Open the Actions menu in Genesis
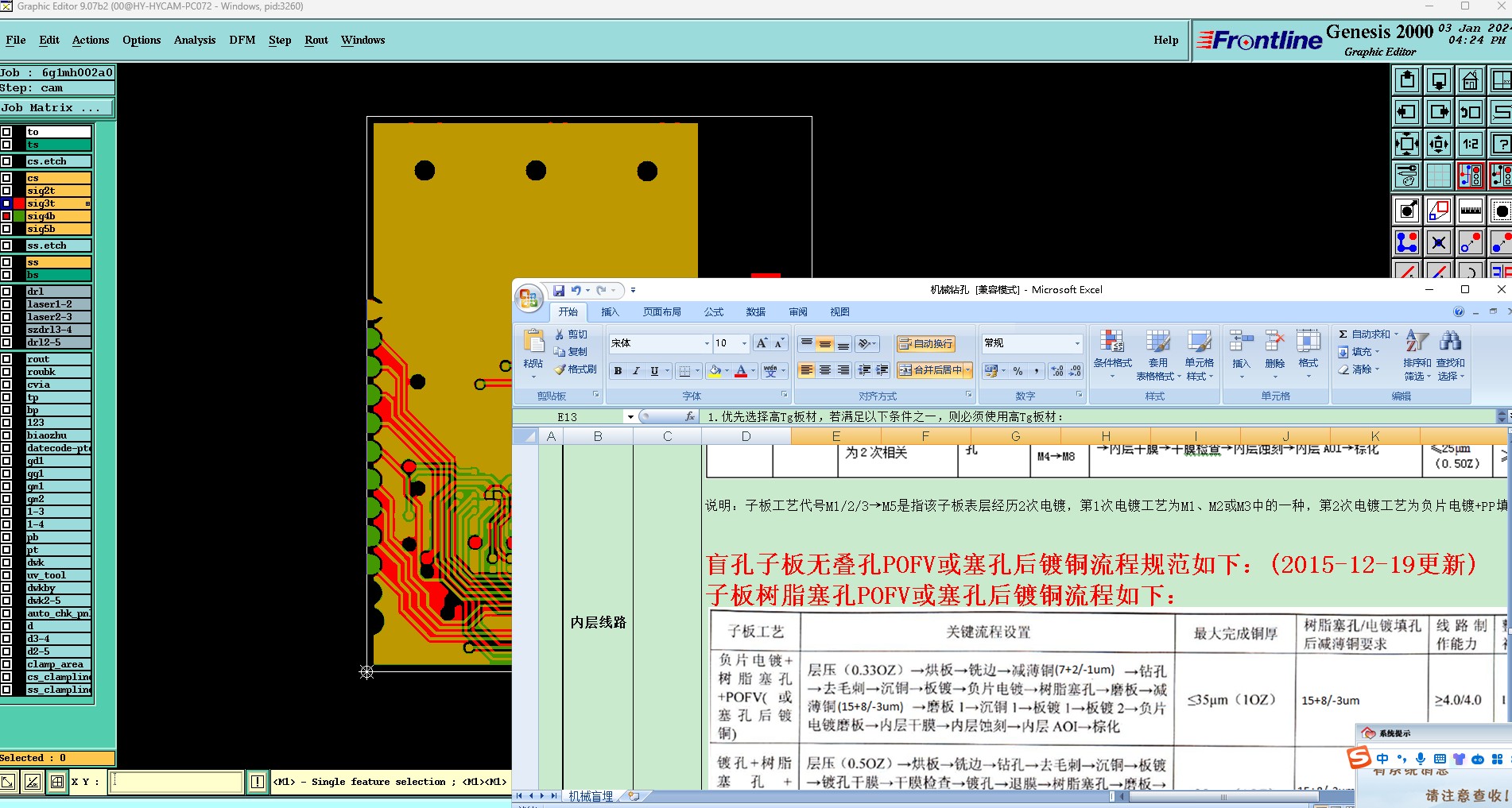 (x=91, y=40)
